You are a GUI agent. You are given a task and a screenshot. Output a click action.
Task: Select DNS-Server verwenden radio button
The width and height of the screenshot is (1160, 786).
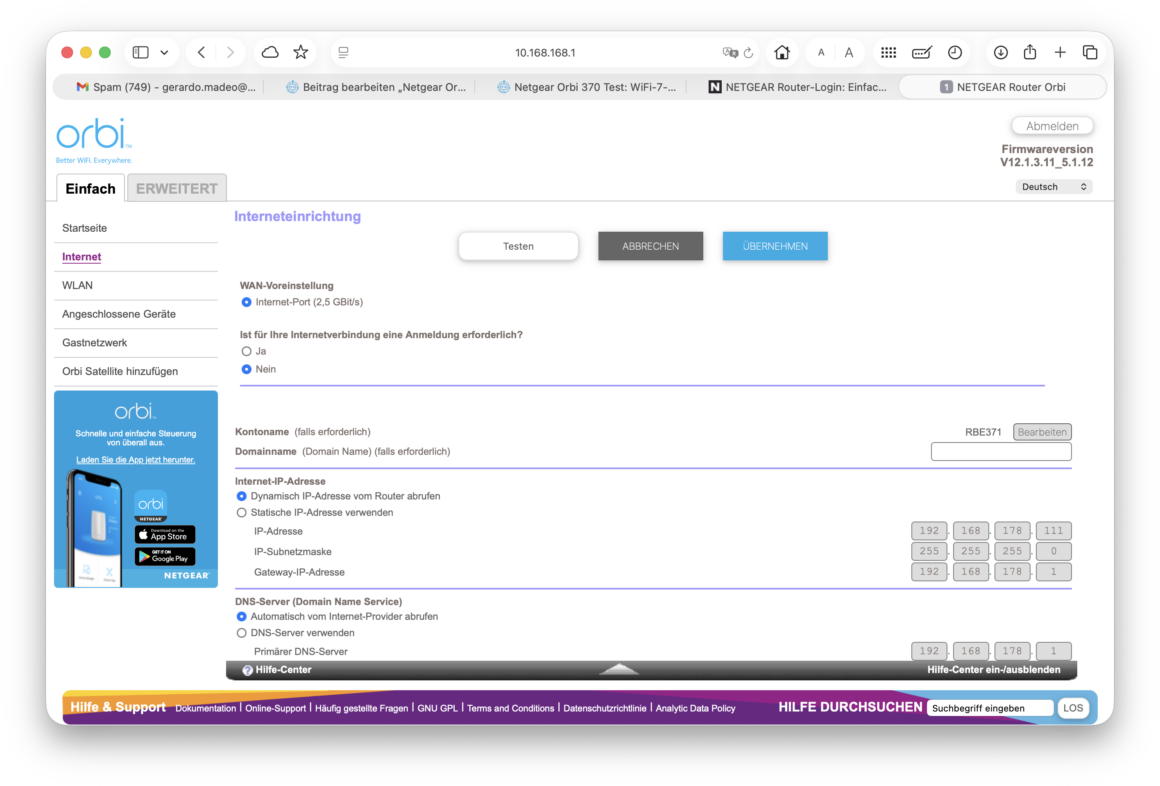coord(241,634)
